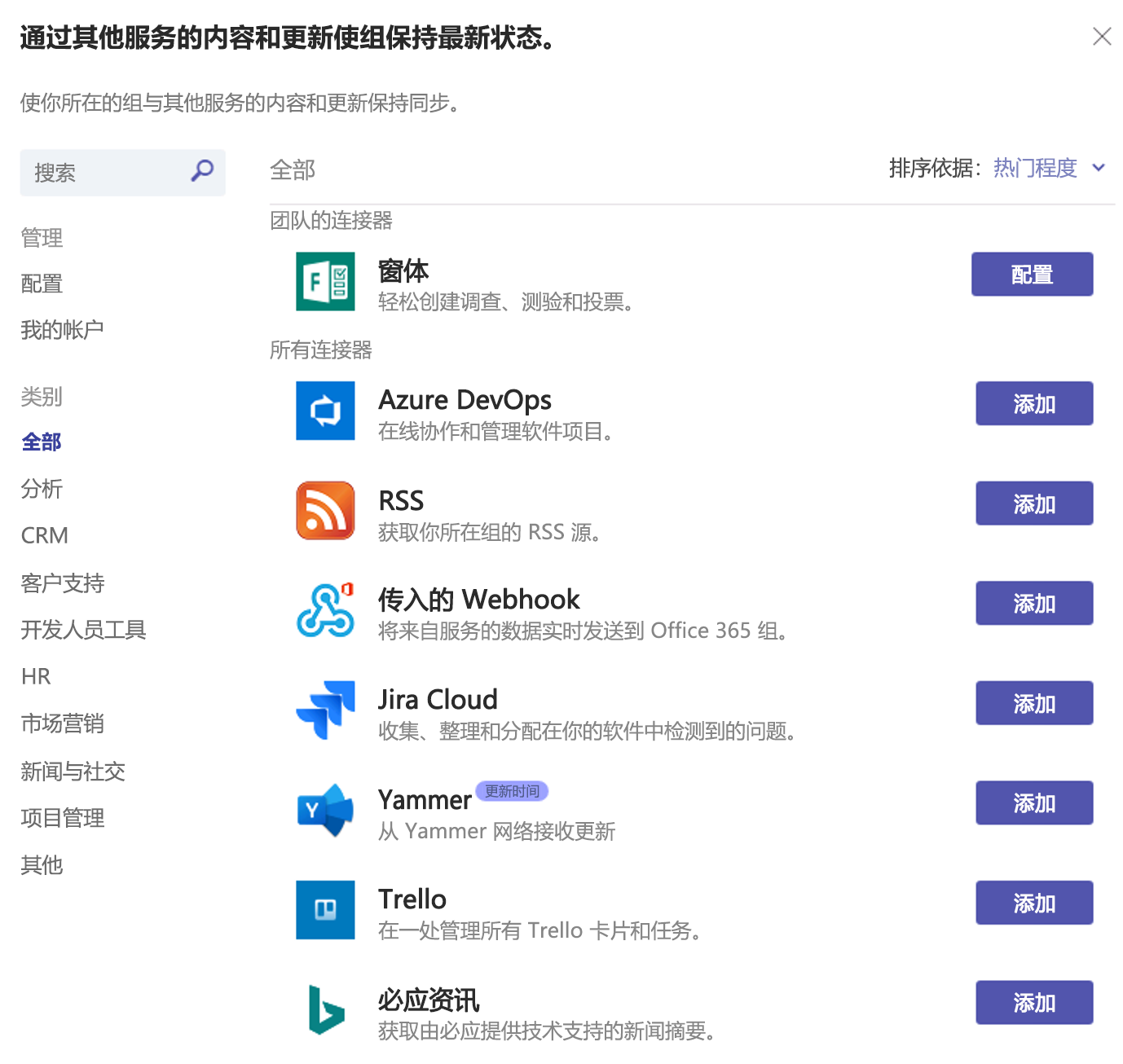Open 我的帐户 in the sidebar
The height and width of the screenshot is (1064, 1123).
point(62,330)
